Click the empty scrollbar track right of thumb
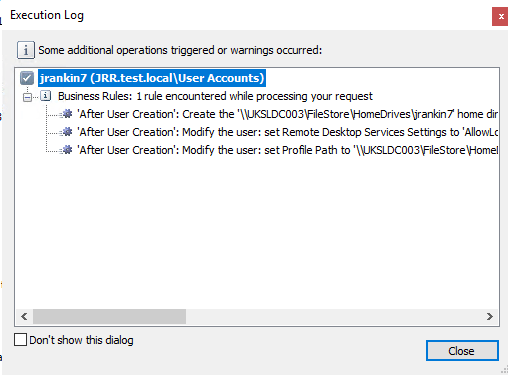Image resolution: width=508 pixels, height=375 pixels. pos(333,316)
